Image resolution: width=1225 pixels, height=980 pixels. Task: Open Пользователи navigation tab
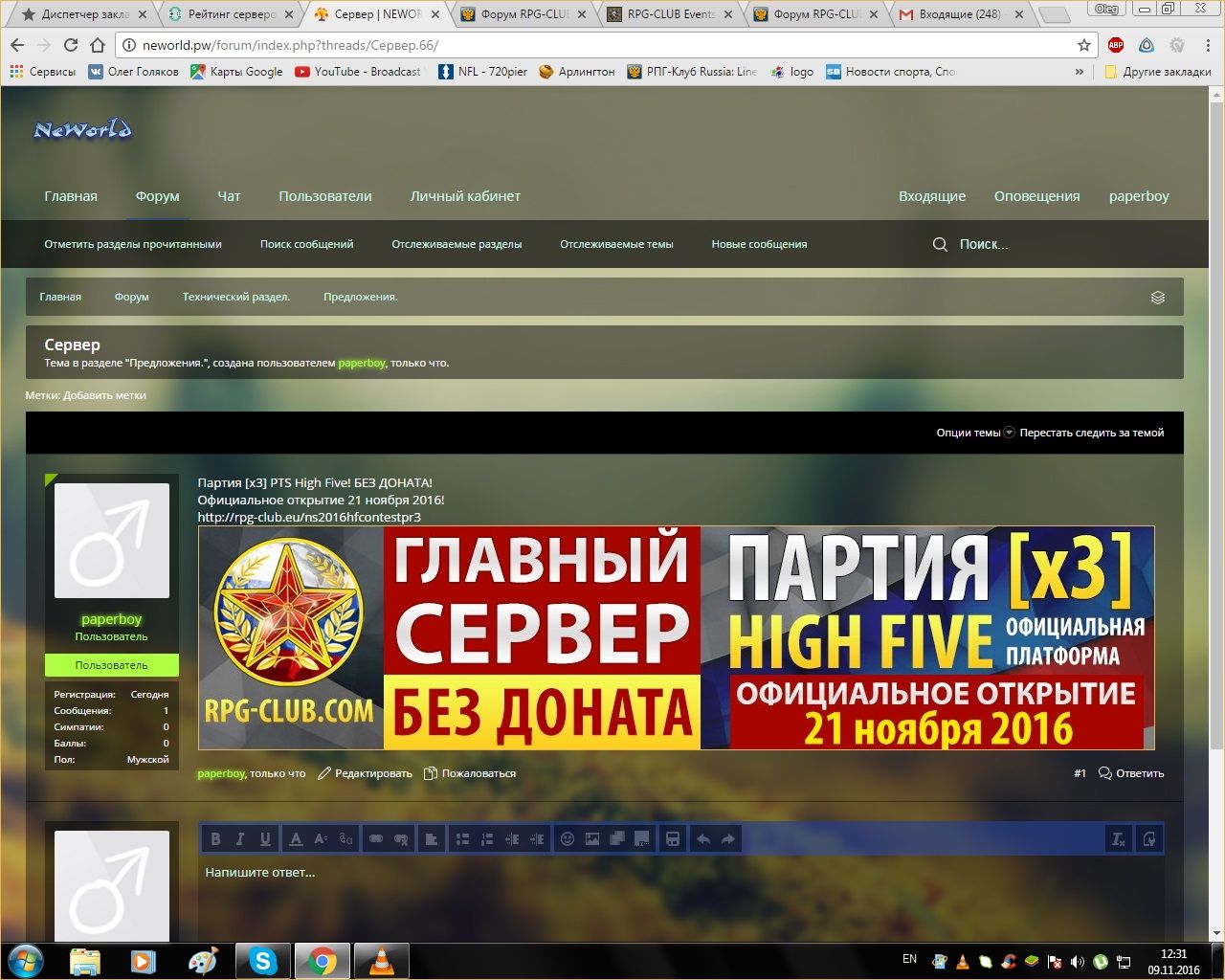pyautogui.click(x=325, y=196)
